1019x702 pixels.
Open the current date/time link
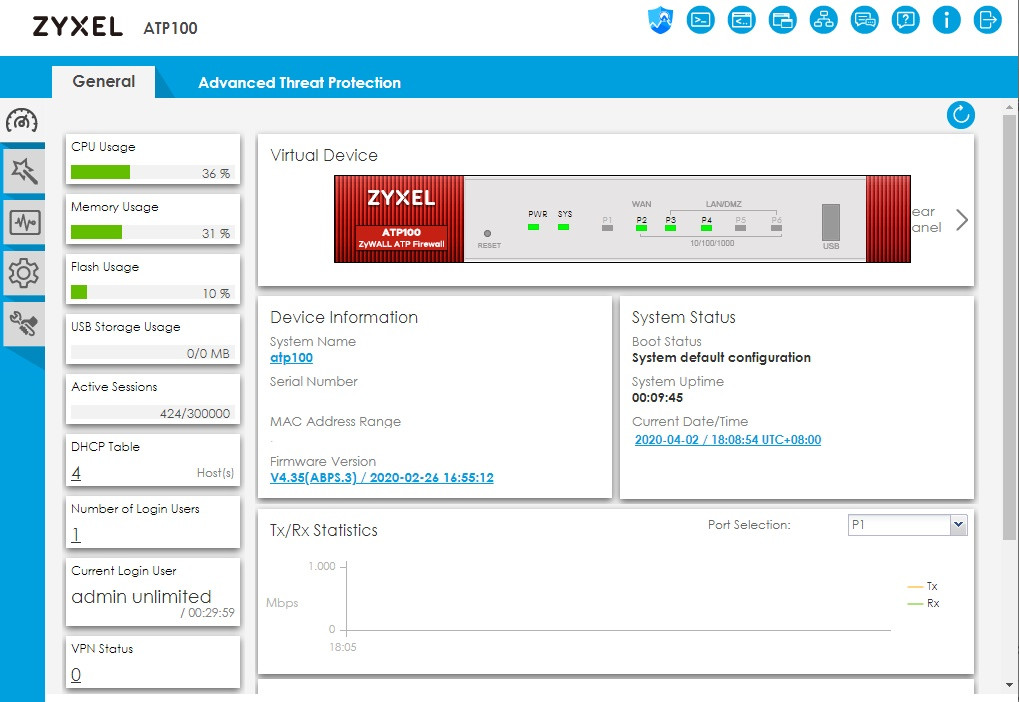tap(728, 440)
